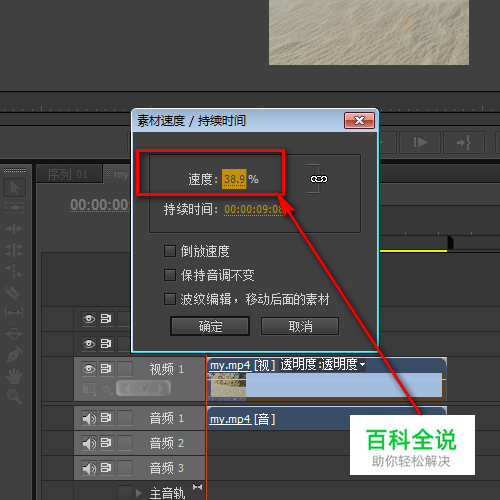Viewport: 500px width, 500px height.
Task: Enable the 保持音调不变 checkbox
Action: click(x=170, y=275)
